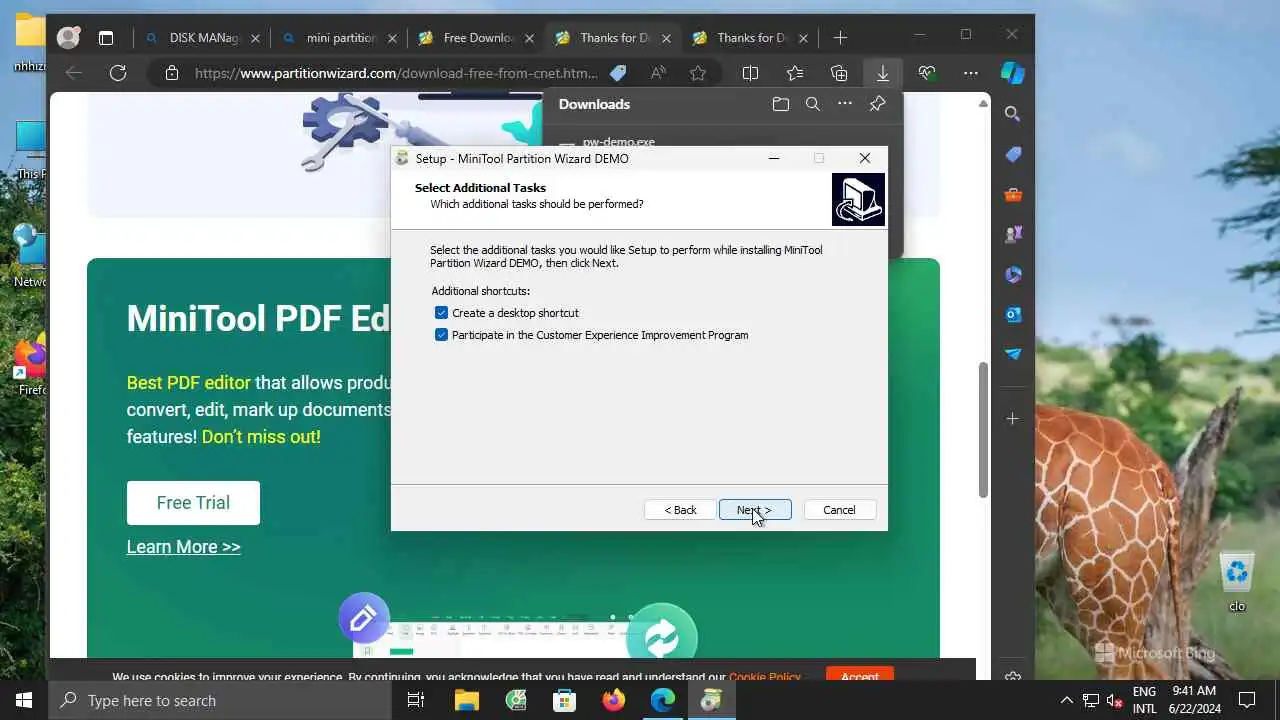Screen dimensions: 1280x720
Task: Add this page to favorites
Action: pos(698,73)
